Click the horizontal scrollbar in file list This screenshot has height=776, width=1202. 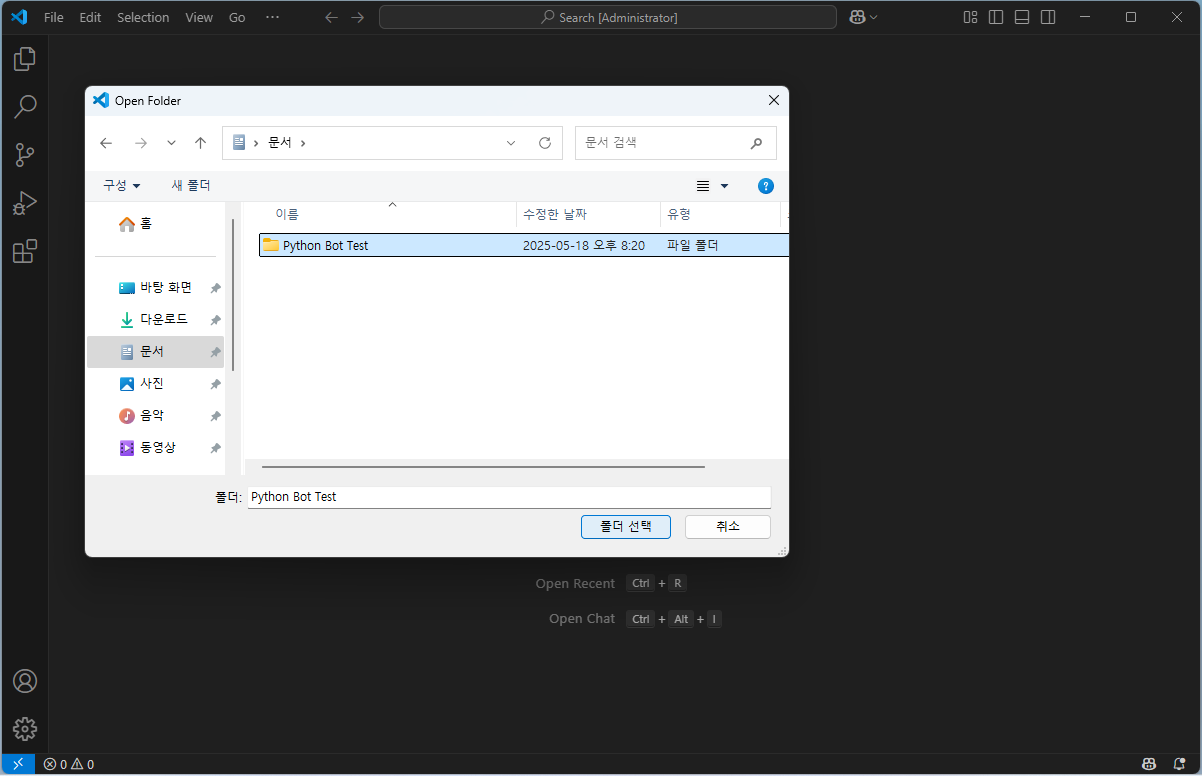483,467
